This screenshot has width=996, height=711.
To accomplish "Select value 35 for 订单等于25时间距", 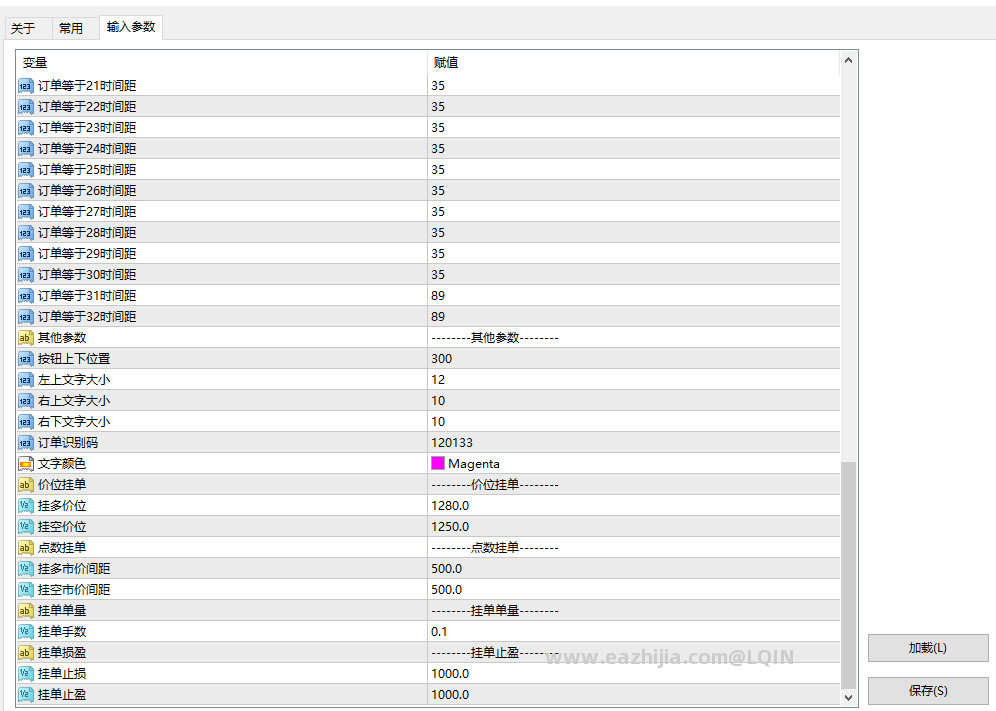I will tap(438, 170).
